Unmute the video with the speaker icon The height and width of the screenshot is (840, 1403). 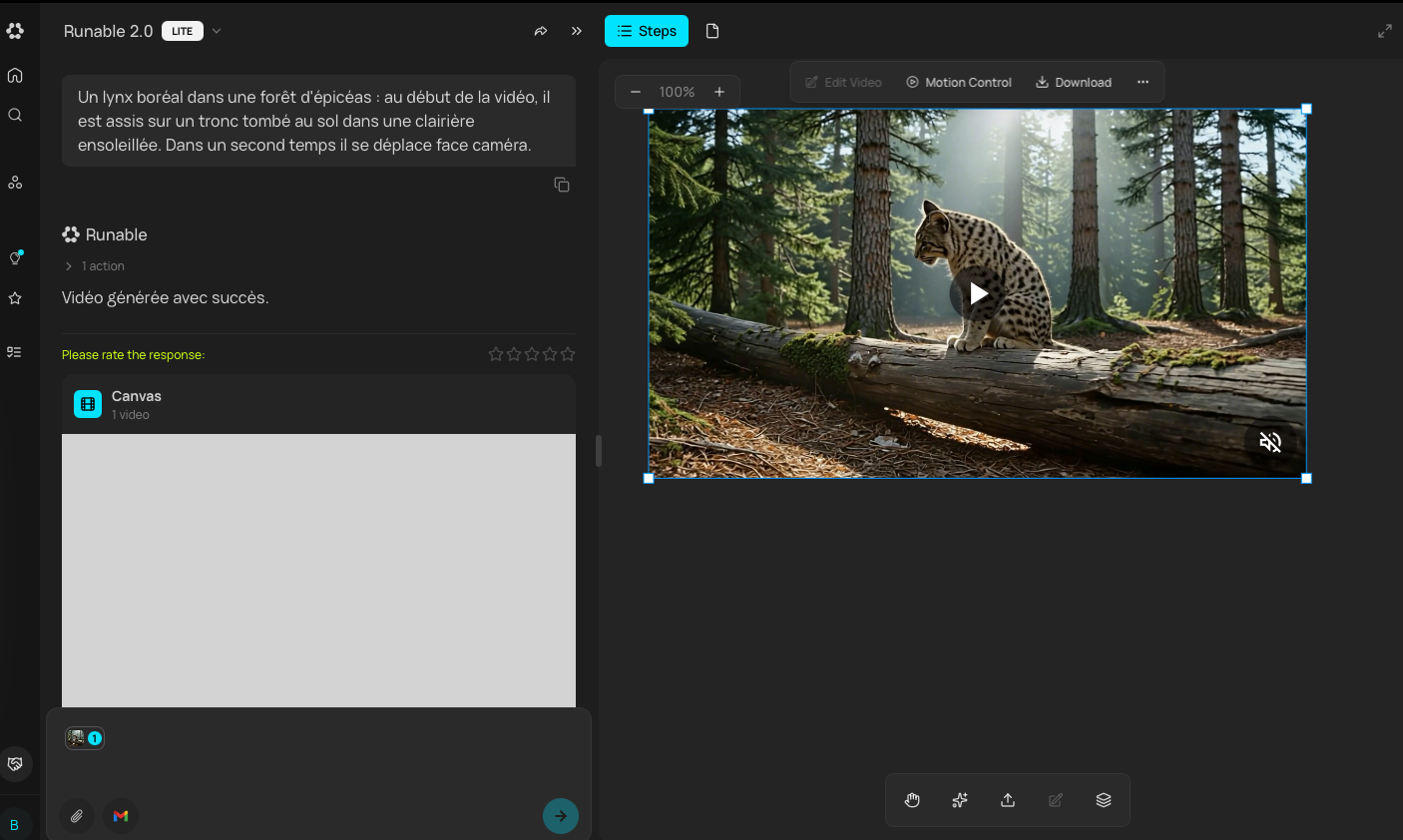tap(1269, 442)
